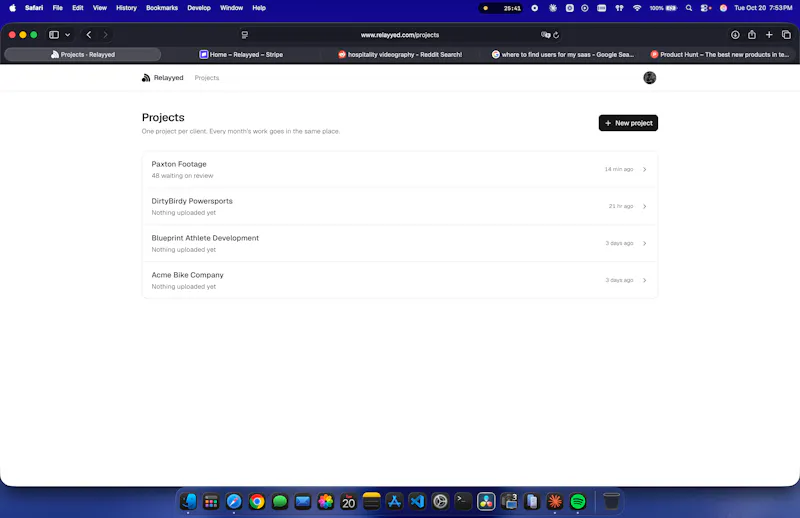Open the user avatar in page header
This screenshot has height=518, width=800.
point(649,78)
